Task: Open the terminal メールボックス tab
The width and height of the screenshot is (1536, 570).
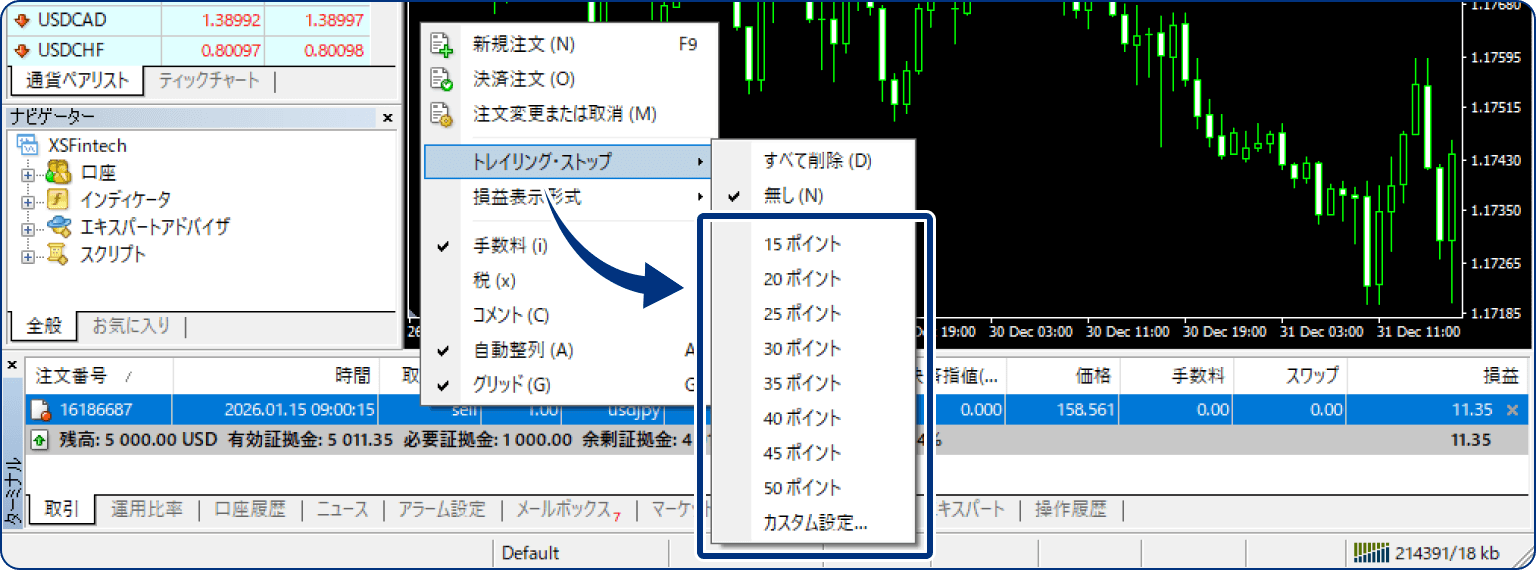Action: (567, 509)
